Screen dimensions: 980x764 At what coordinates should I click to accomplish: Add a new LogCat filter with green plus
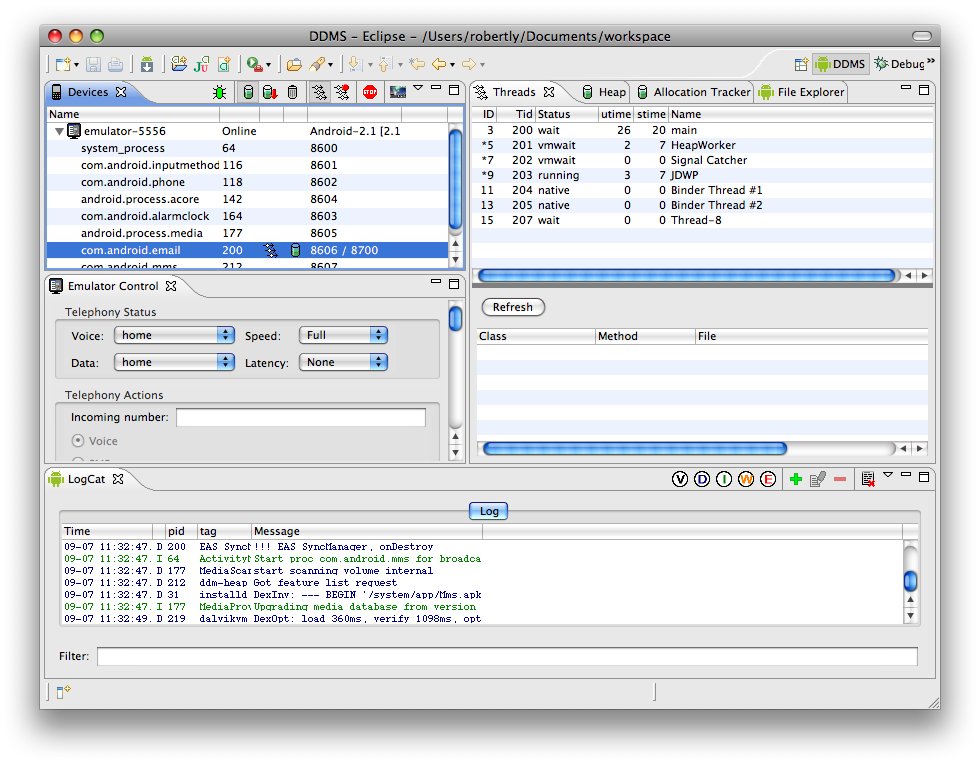pos(796,479)
